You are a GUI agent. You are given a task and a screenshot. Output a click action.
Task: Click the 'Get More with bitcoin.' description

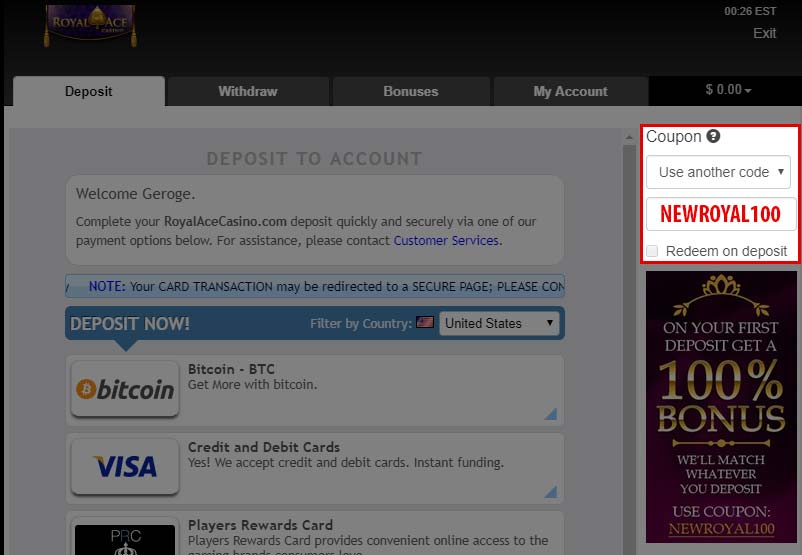[252, 385]
